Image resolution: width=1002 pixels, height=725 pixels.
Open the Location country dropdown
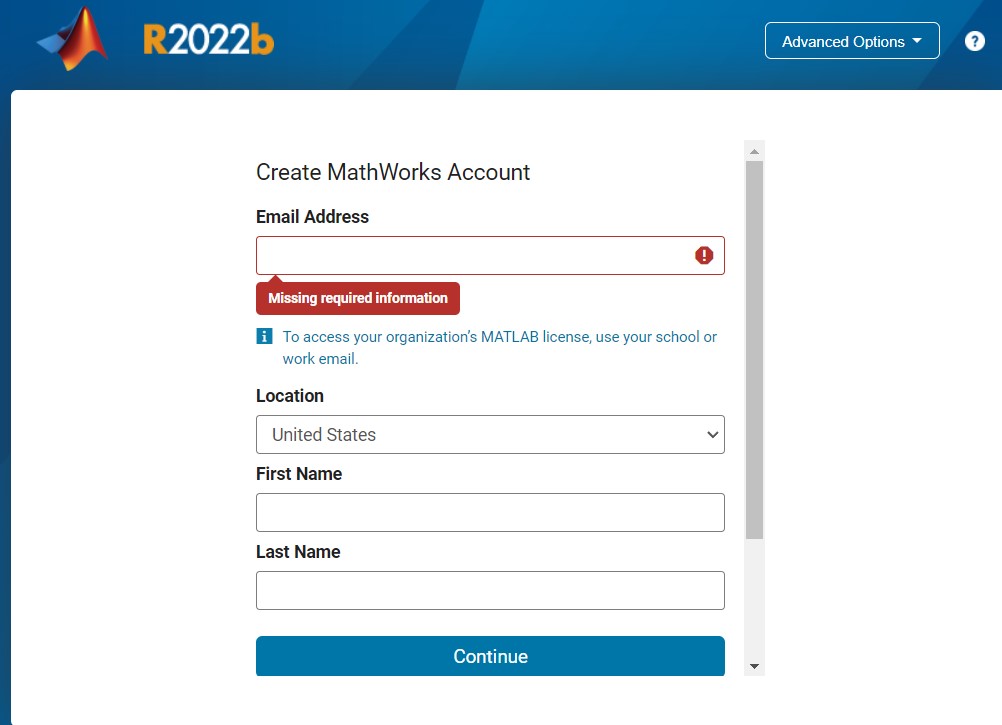[490, 434]
